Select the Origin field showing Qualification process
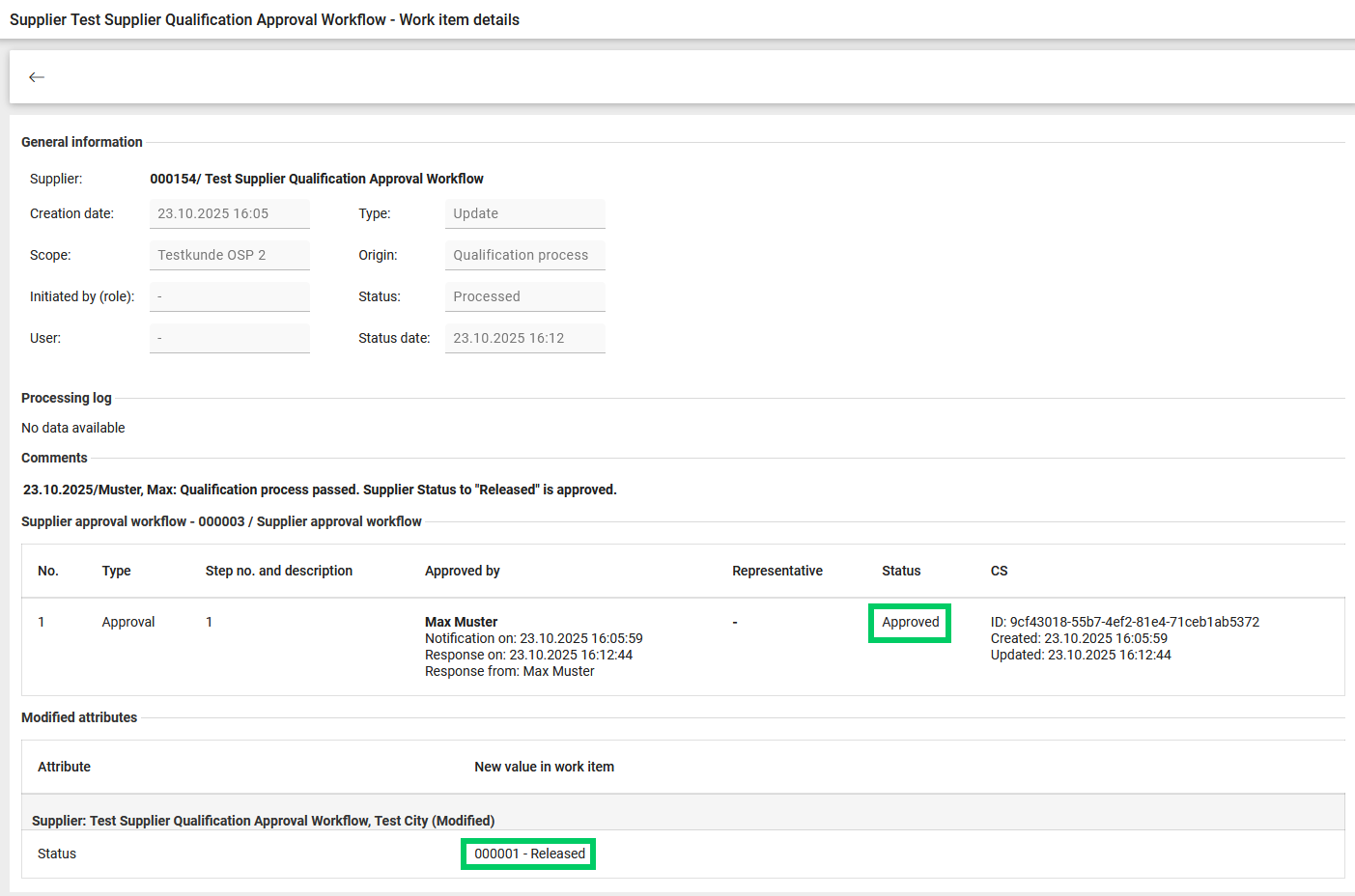 (524, 254)
